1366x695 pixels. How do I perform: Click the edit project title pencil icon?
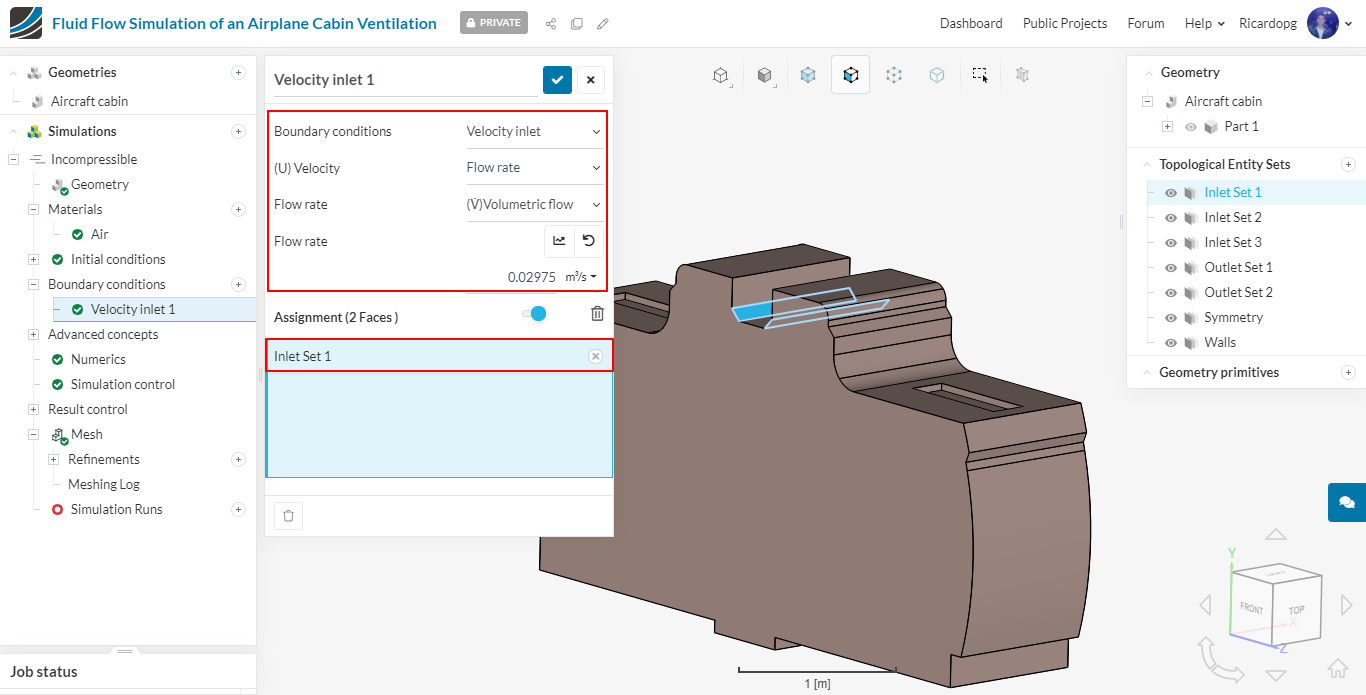[x=603, y=23]
